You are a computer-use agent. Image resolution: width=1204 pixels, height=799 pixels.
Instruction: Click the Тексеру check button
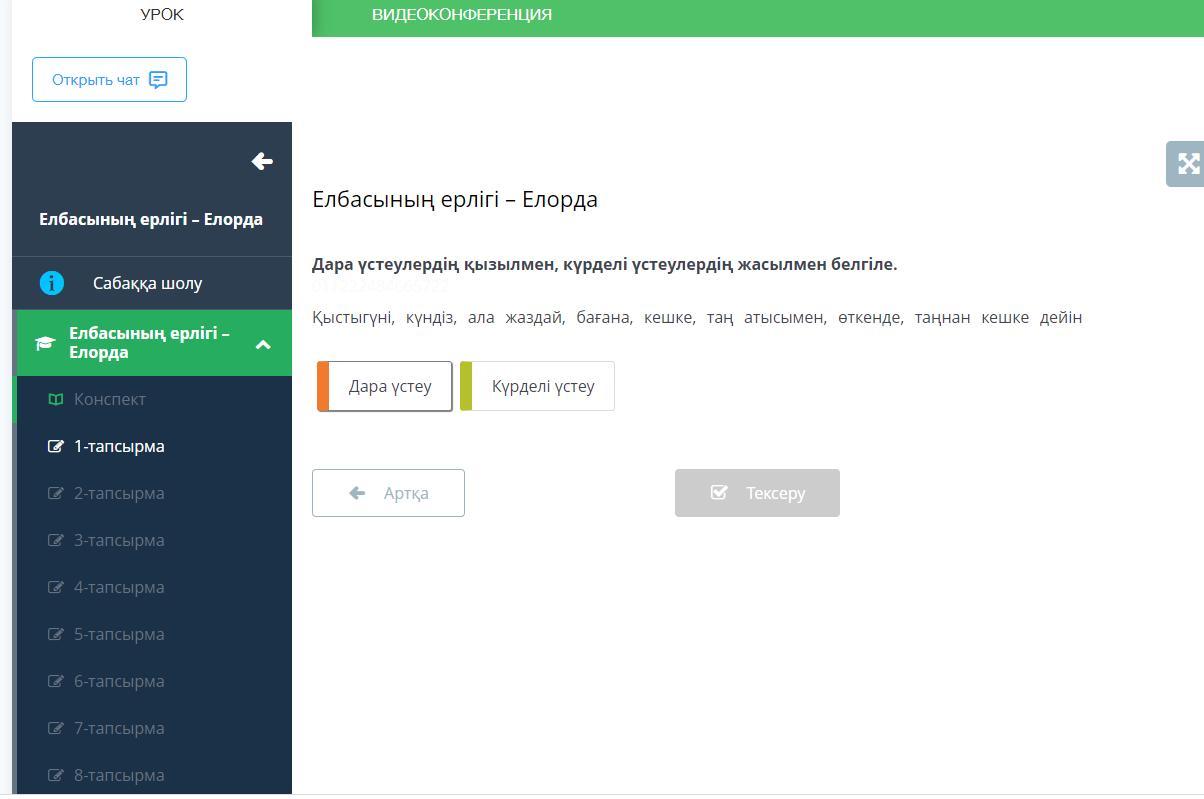(757, 493)
